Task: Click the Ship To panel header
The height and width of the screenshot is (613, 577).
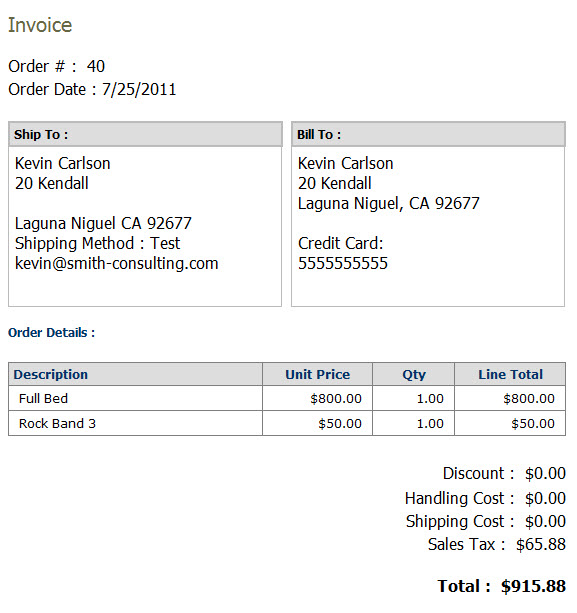Action: point(145,134)
